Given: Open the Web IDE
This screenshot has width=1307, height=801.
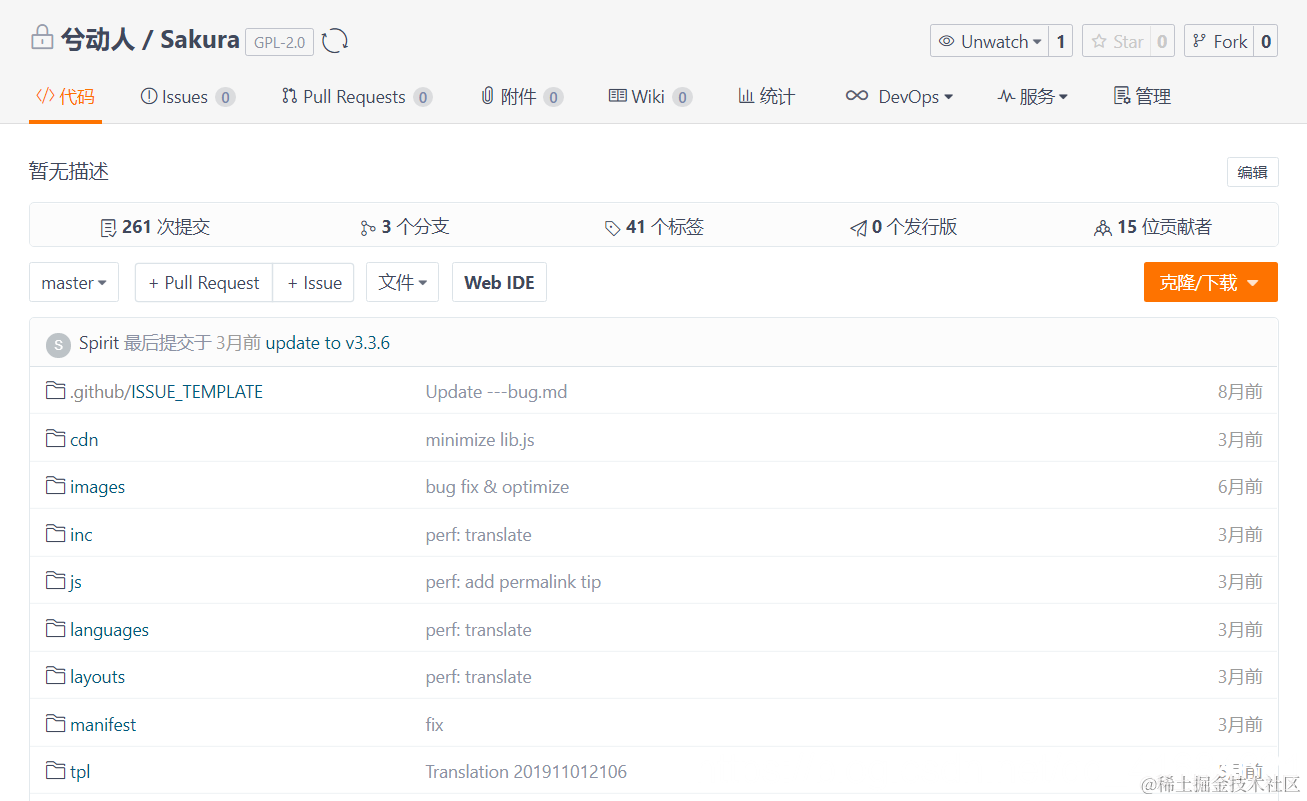Looking at the screenshot, I should 499,283.
